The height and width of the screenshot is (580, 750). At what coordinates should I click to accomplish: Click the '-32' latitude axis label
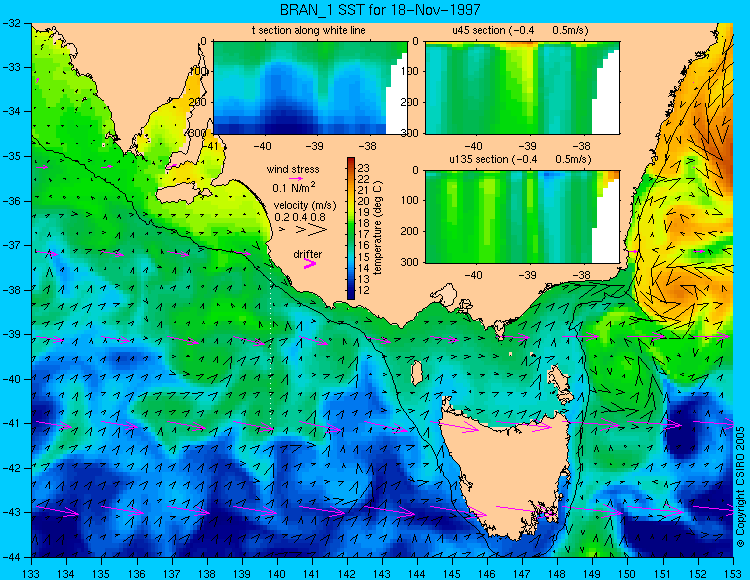13,22
